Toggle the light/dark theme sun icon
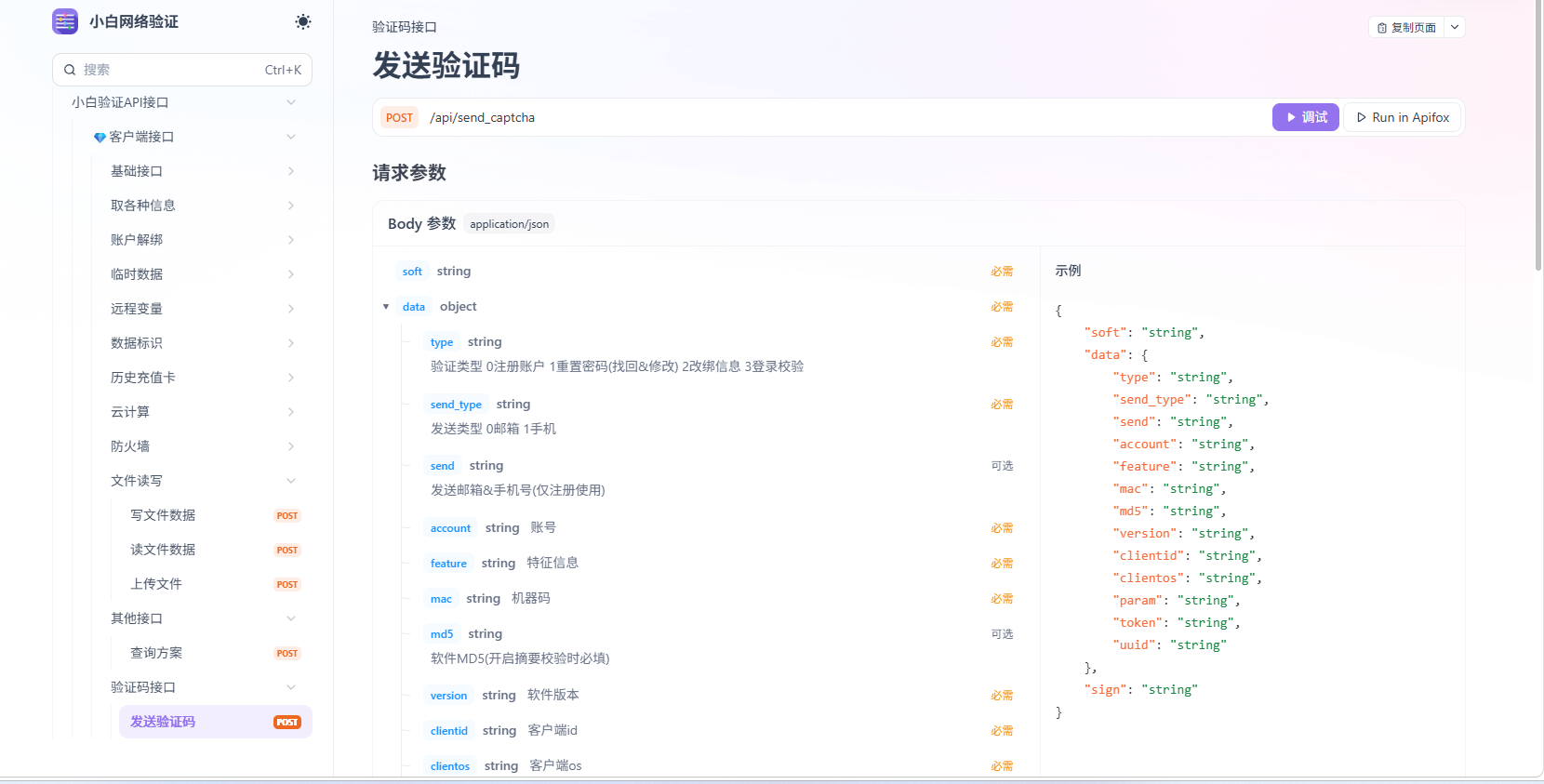This screenshot has height=784, width=1544. click(x=303, y=21)
